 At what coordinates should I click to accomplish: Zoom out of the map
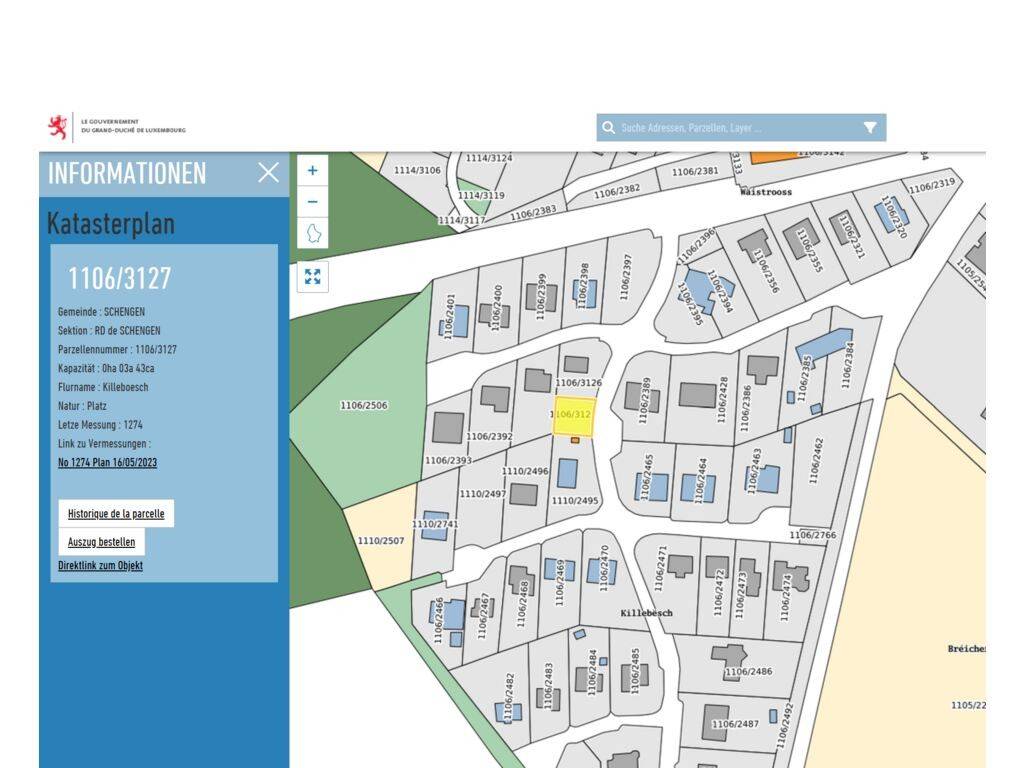pyautogui.click(x=312, y=202)
